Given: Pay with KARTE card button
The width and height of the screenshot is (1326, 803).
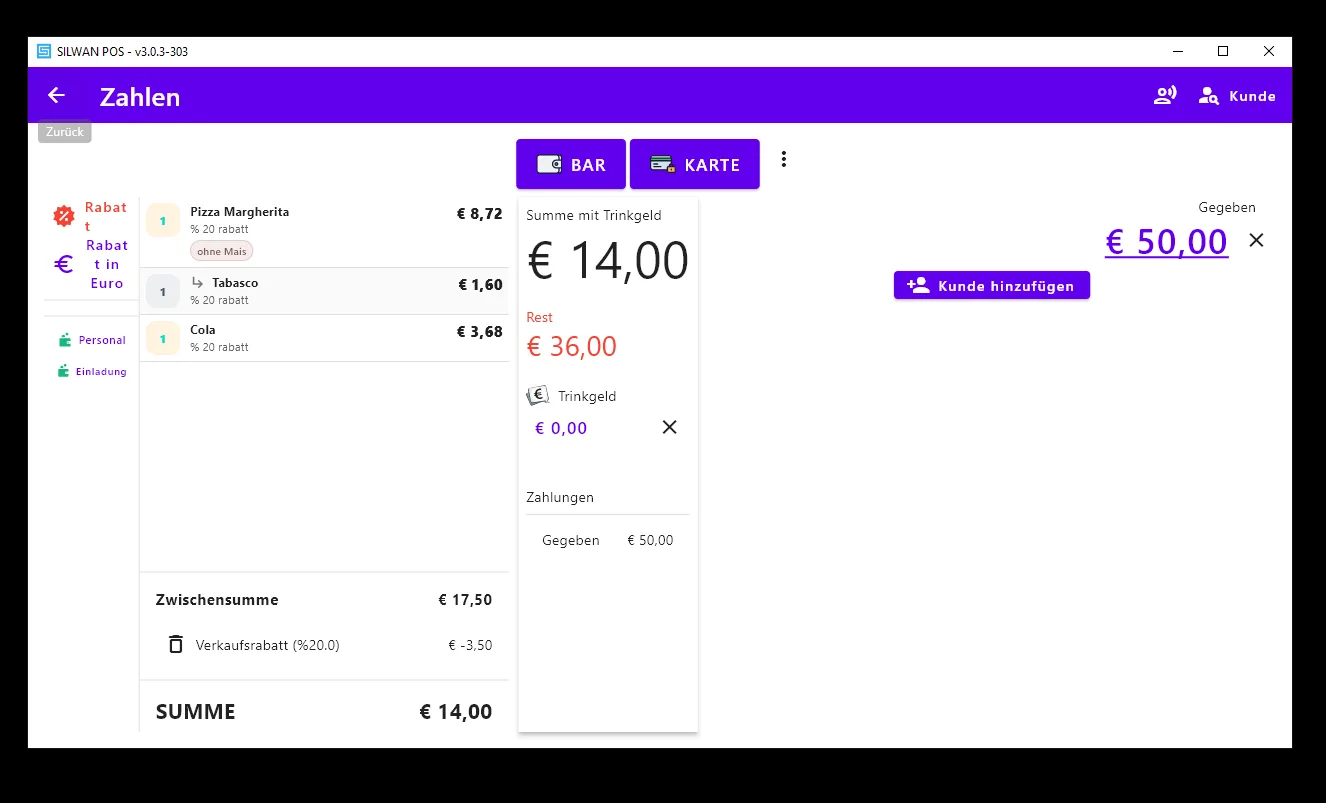Looking at the screenshot, I should [695, 164].
